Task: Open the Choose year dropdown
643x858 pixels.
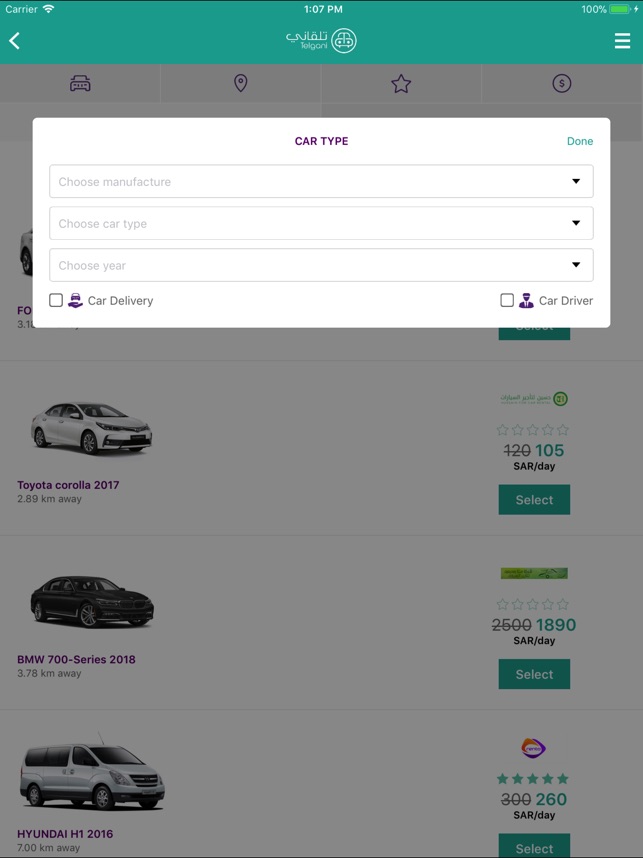Action: [321, 265]
